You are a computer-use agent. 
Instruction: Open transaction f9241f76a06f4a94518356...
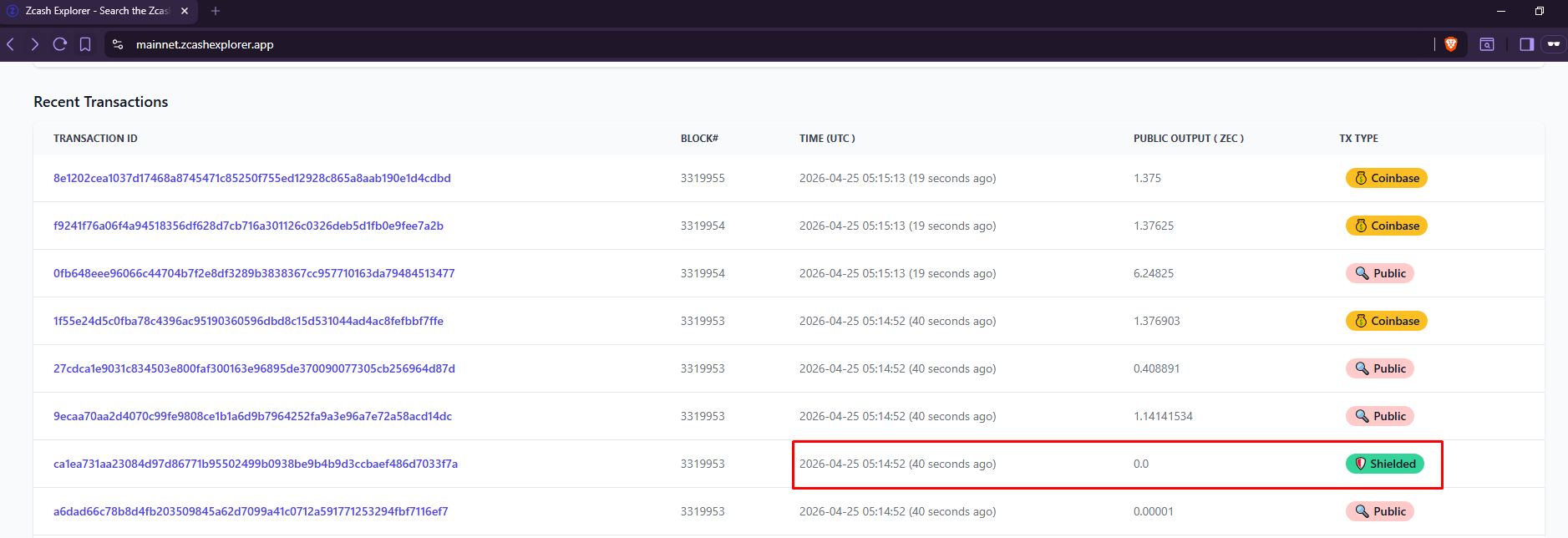248,226
